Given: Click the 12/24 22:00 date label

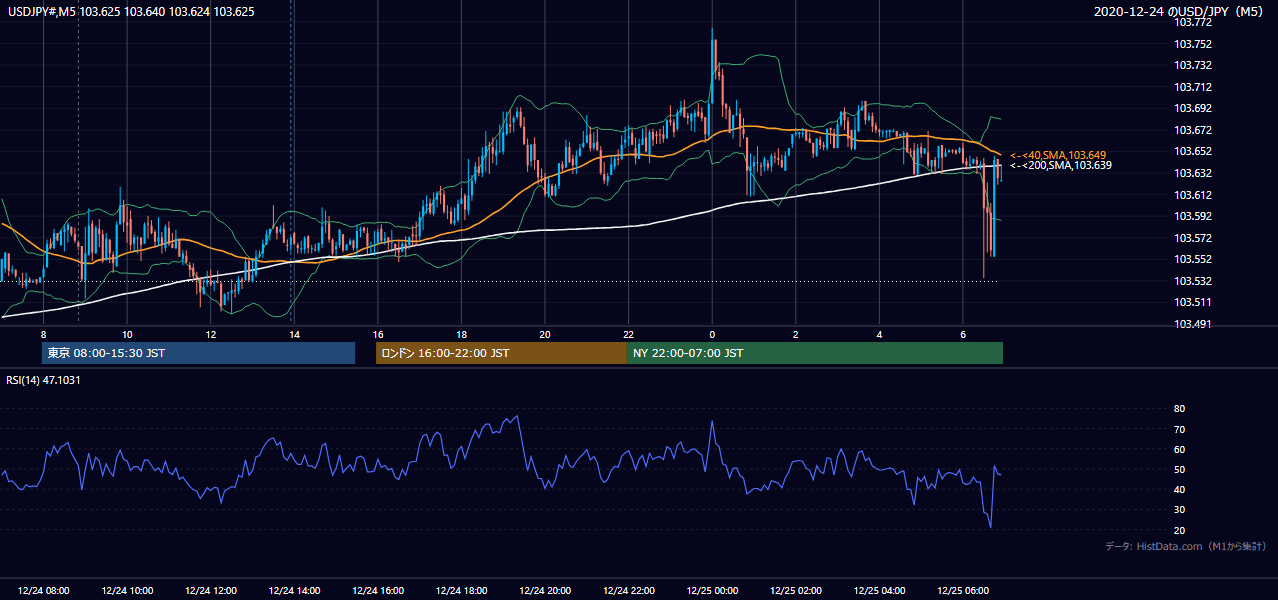Looking at the screenshot, I should coord(628,591).
